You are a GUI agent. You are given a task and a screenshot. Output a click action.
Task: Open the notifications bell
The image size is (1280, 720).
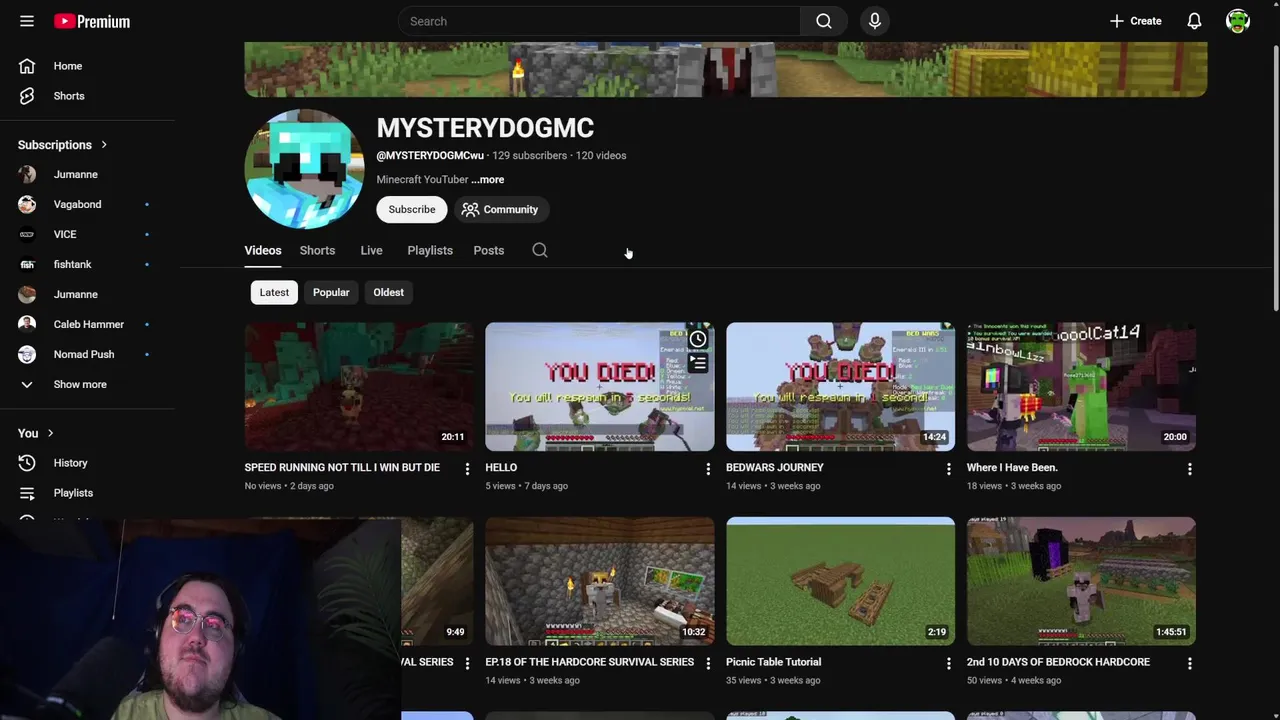click(1194, 21)
